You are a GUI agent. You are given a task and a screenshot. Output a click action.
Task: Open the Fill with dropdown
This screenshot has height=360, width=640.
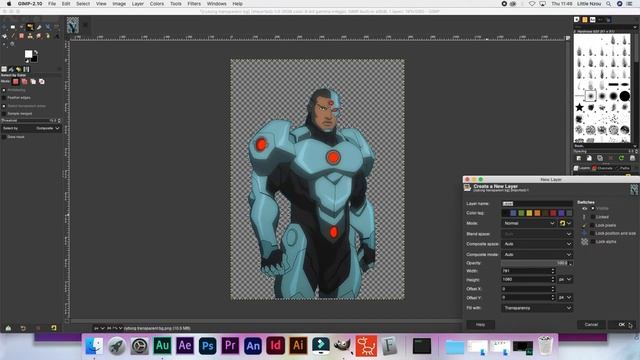click(x=537, y=308)
